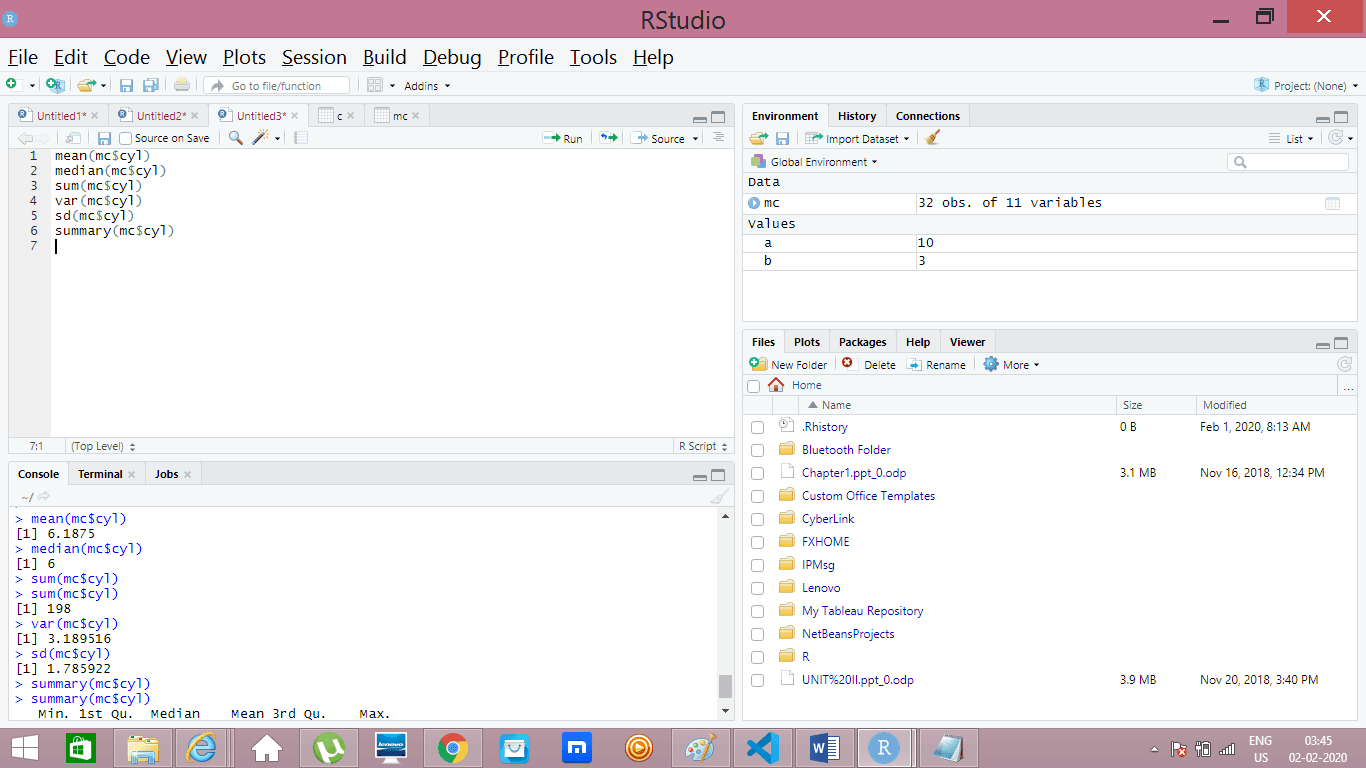The height and width of the screenshot is (768, 1366).
Task: Open the Session menu
Action: (314, 57)
